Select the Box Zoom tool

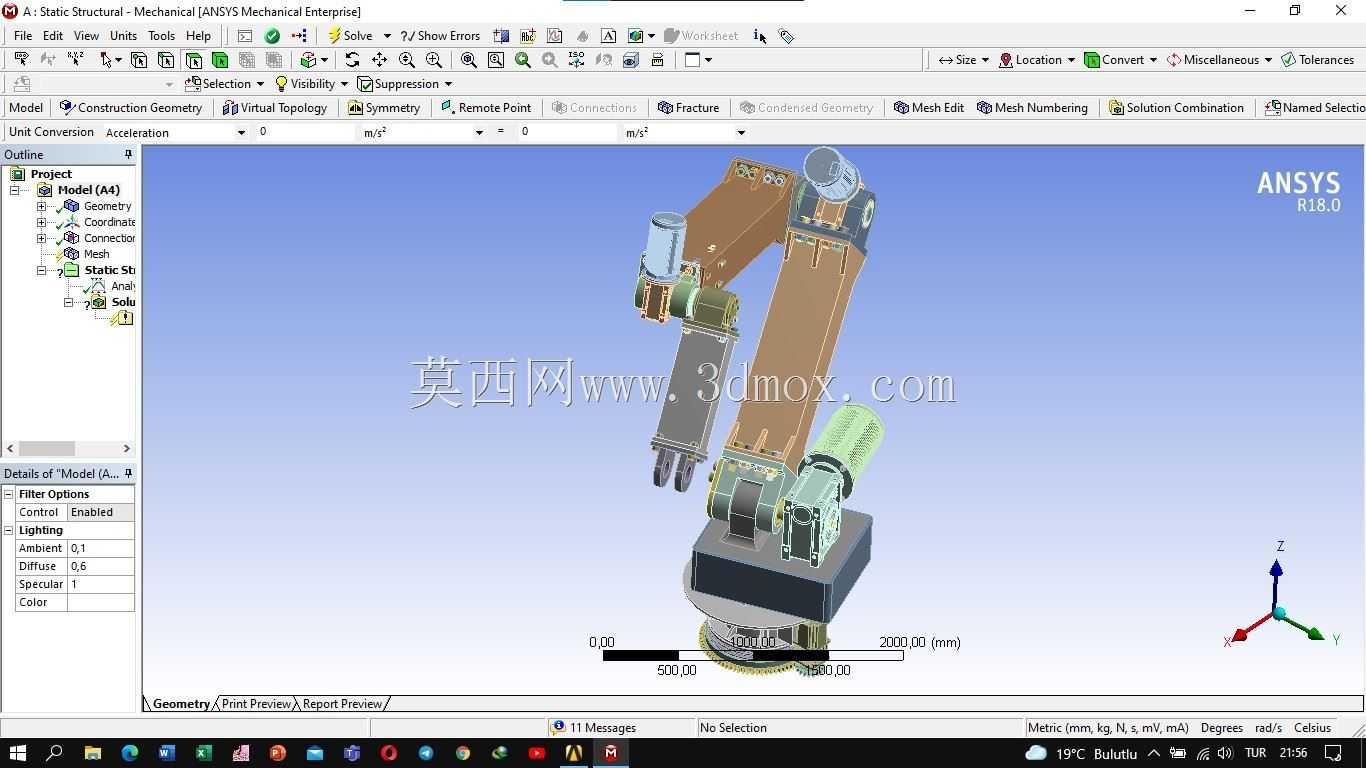[x=433, y=60]
